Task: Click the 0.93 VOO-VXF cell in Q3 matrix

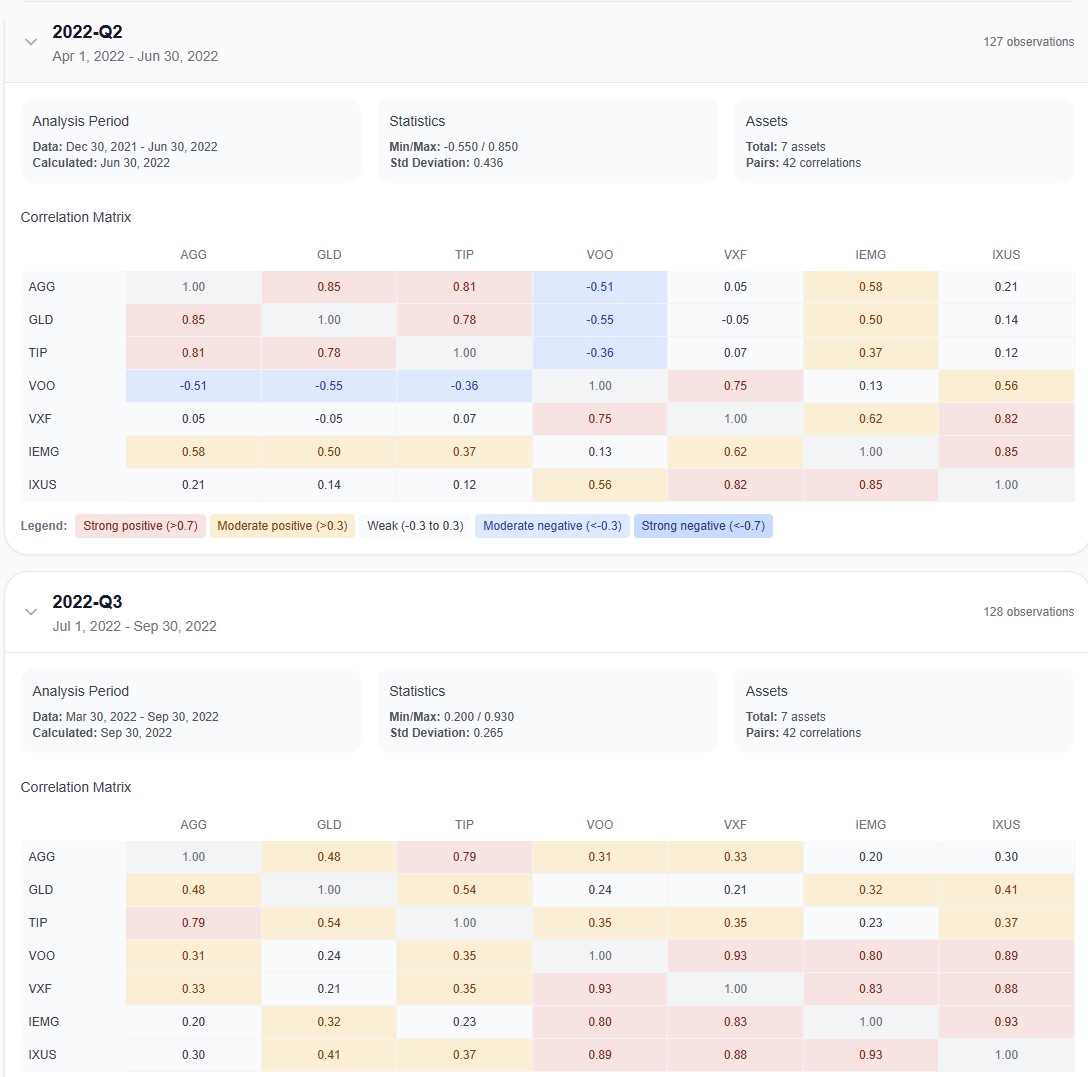Action: [735, 955]
